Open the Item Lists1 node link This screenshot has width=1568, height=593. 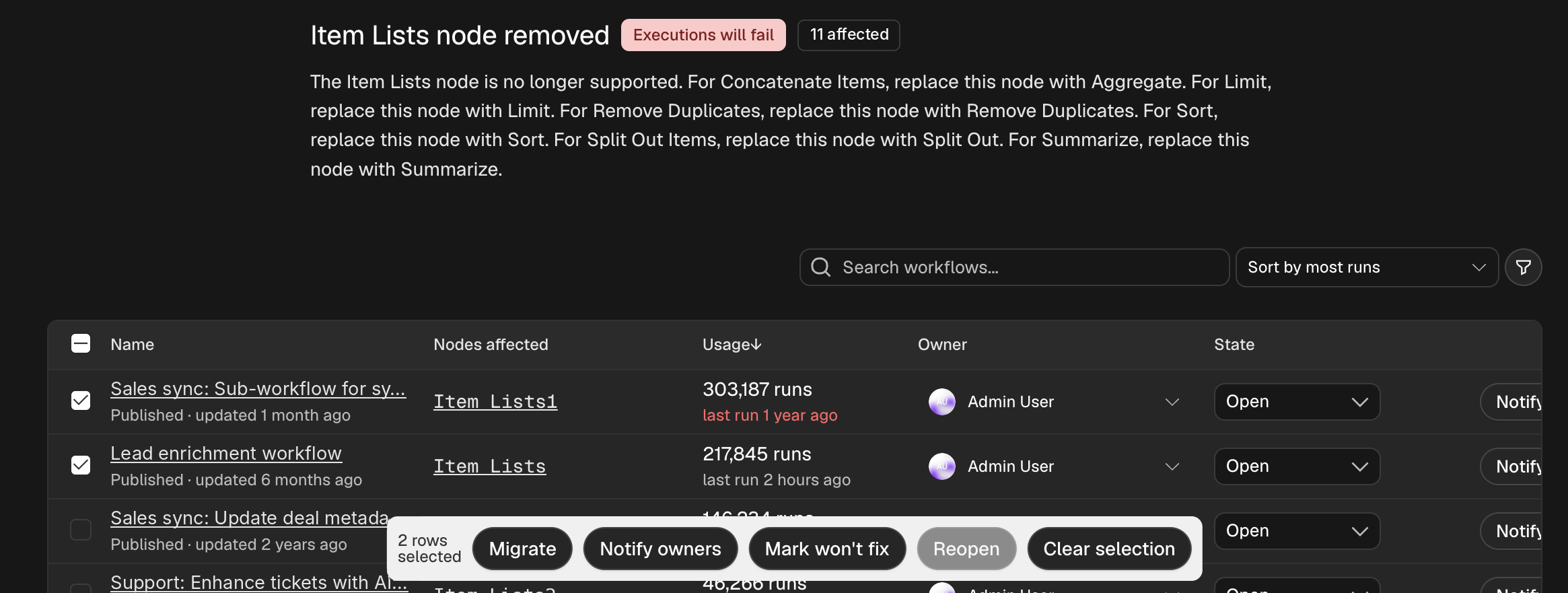click(x=495, y=402)
